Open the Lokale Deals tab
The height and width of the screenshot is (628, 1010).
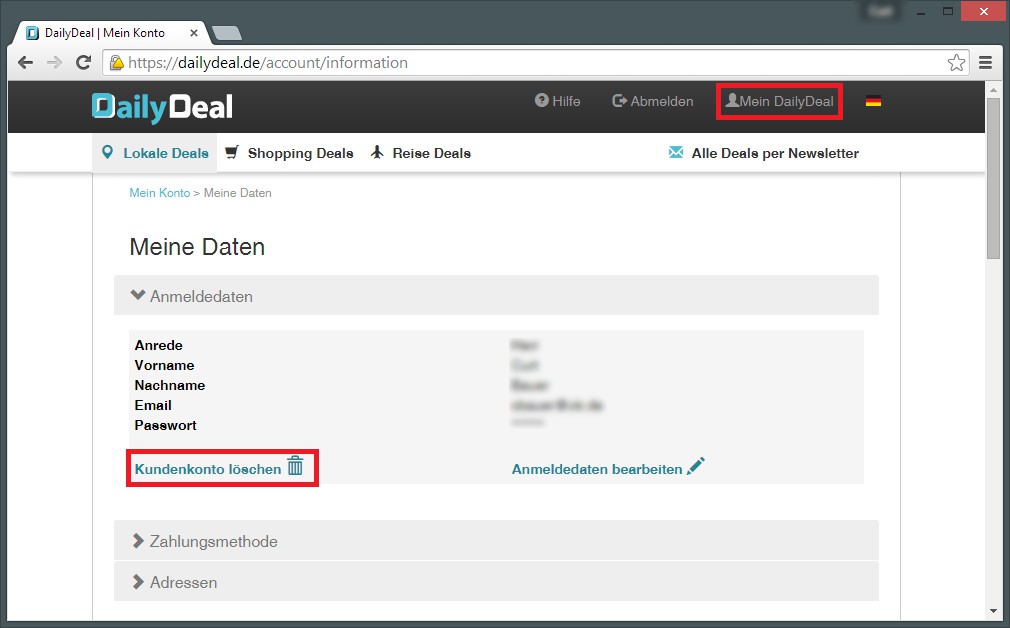(155, 153)
